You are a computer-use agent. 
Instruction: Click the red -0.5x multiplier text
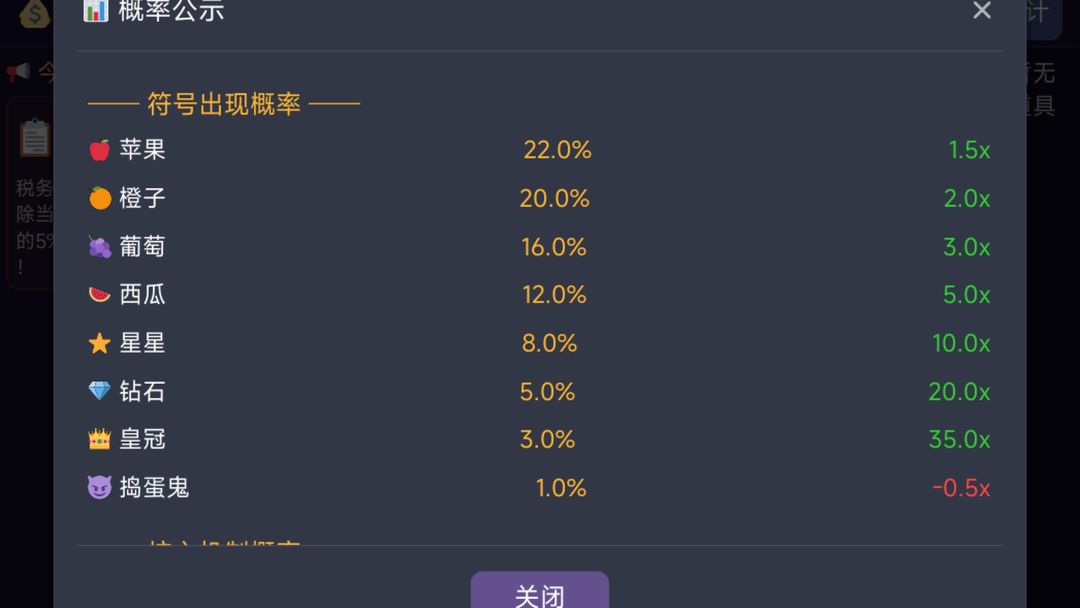click(x=961, y=488)
